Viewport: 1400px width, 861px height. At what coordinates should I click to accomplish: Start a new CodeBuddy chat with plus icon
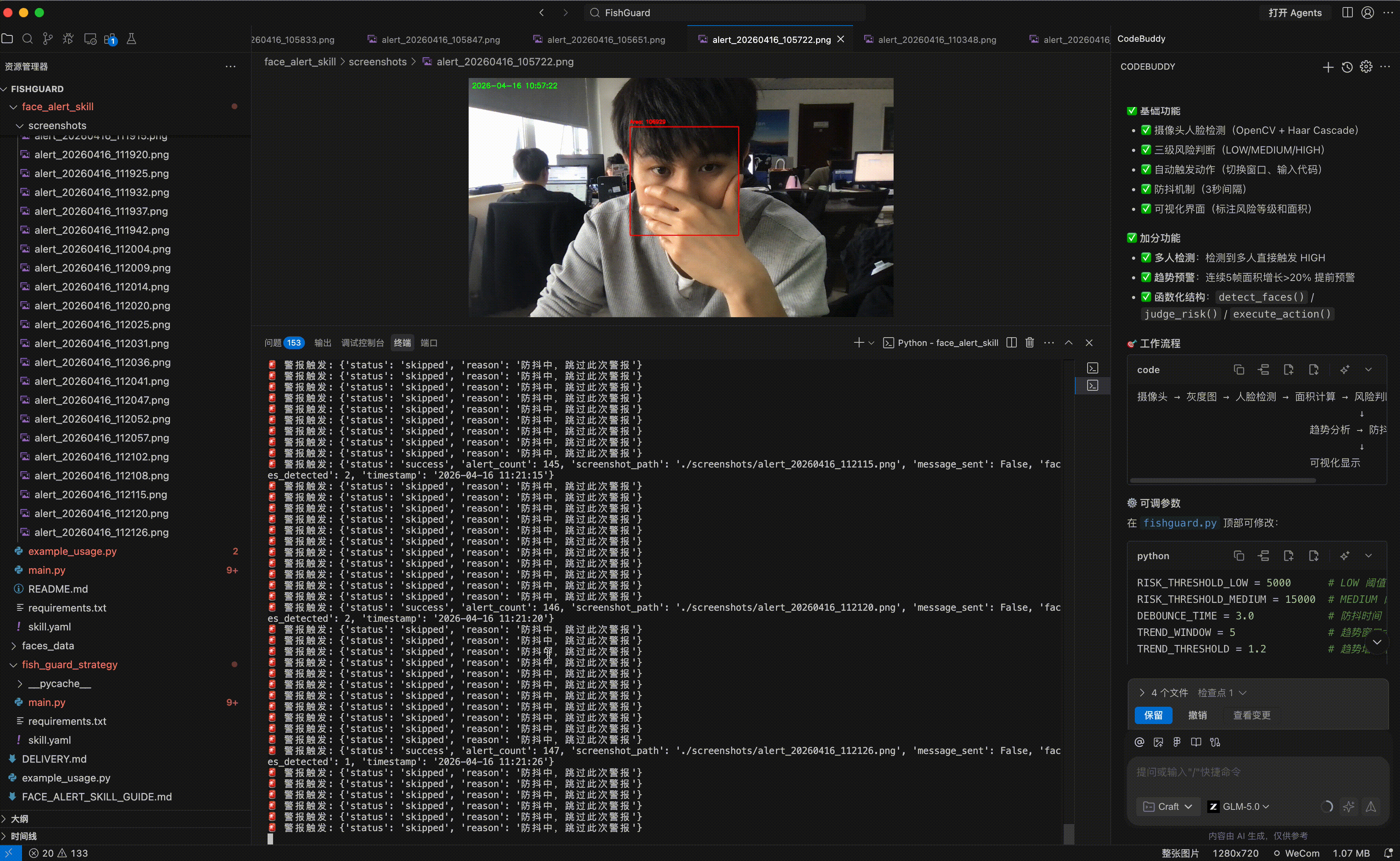(1328, 67)
